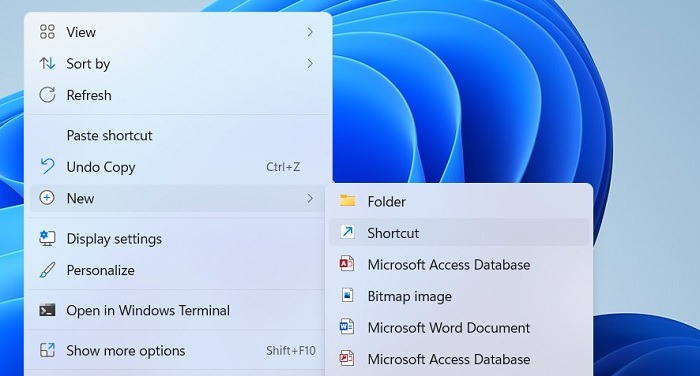Screen dimensions: 700x376
Task: Click the View menu label
Action: click(81, 32)
